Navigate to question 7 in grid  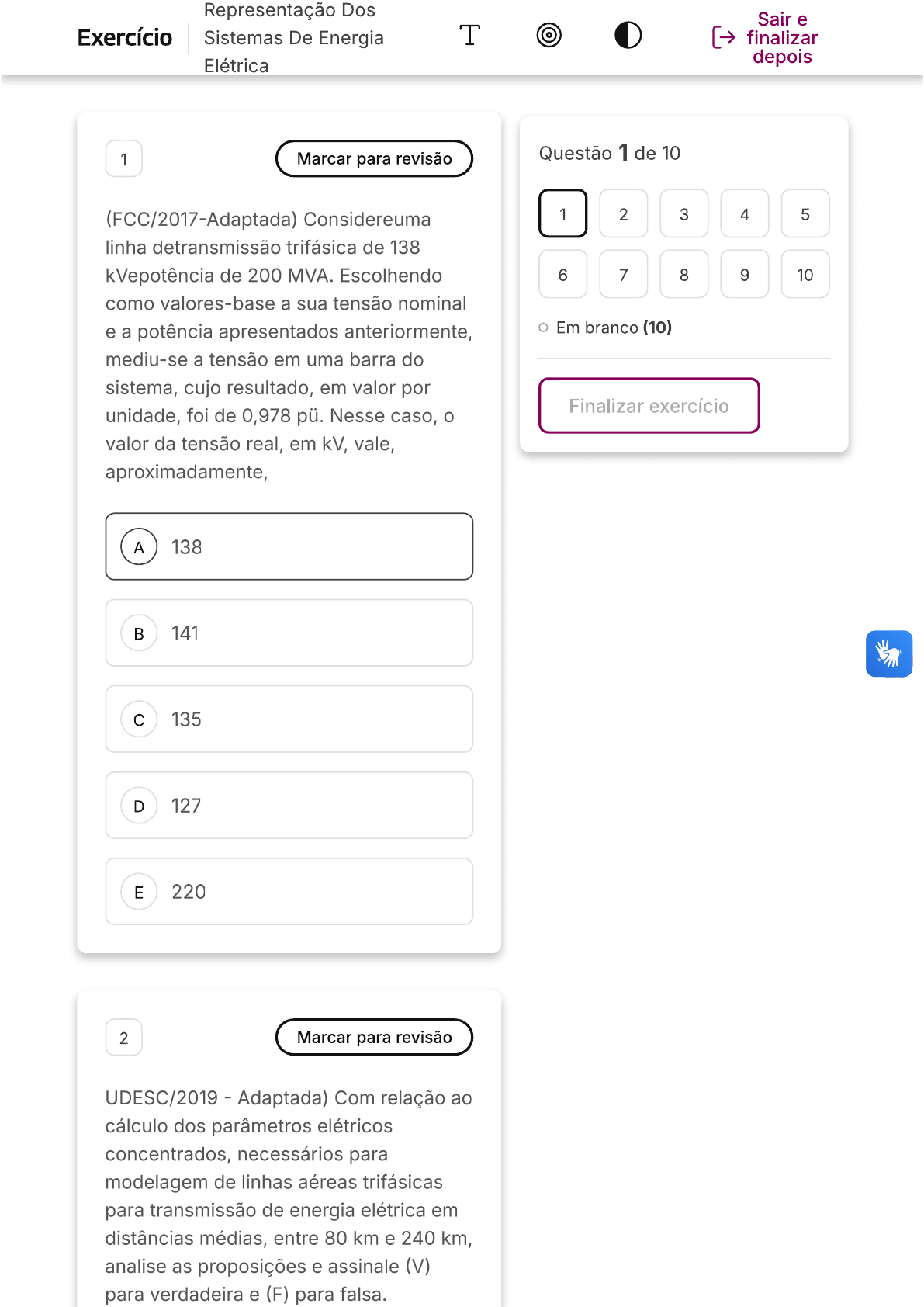[x=623, y=274]
